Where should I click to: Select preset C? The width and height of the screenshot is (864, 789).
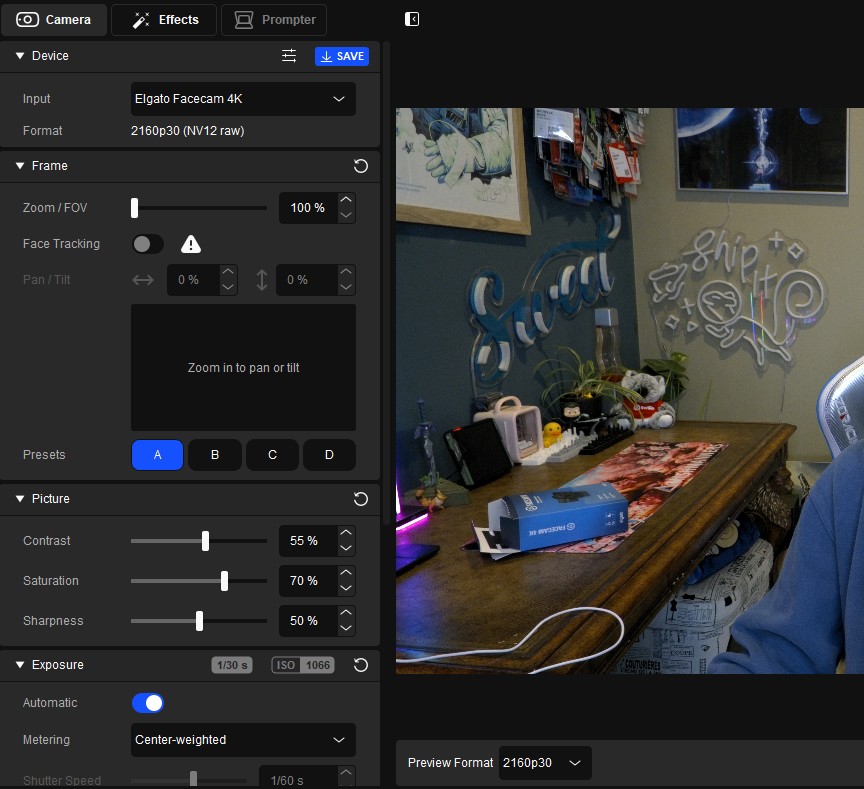point(272,455)
